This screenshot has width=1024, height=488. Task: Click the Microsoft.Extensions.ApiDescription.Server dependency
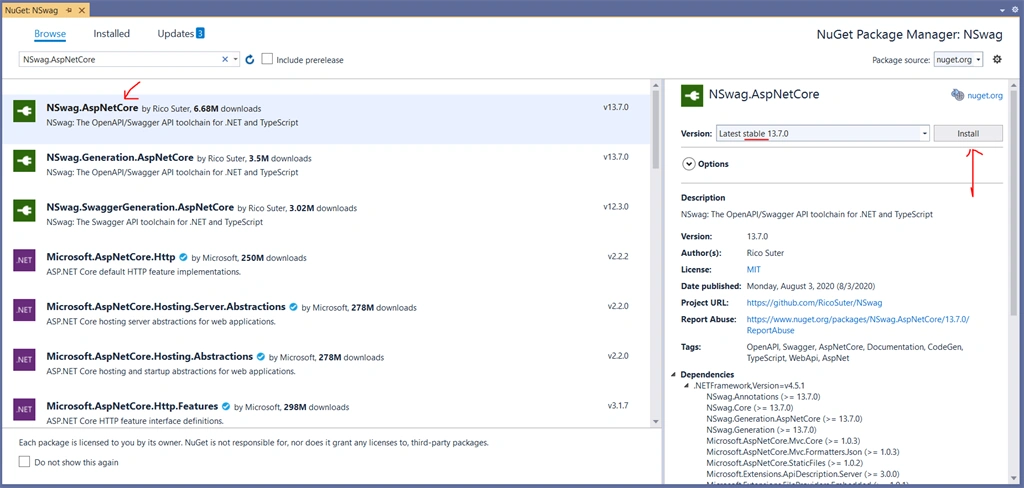coord(803,474)
